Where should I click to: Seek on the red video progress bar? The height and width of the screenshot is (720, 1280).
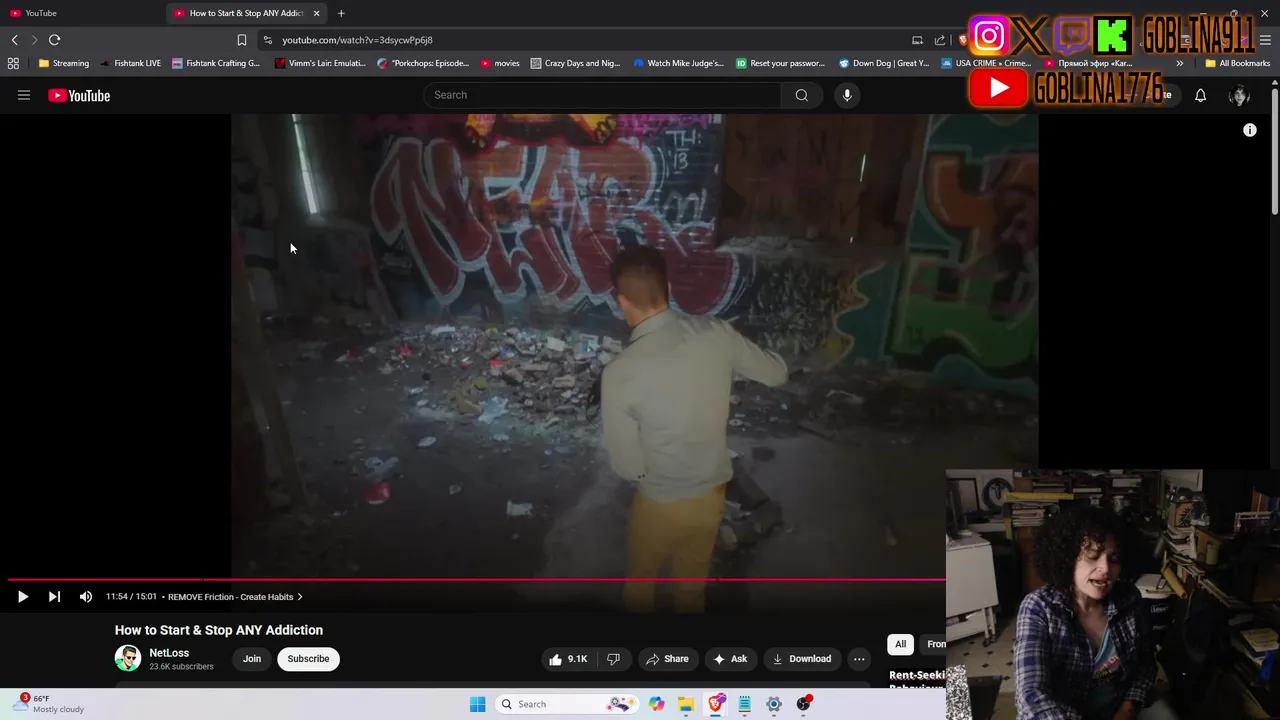[x=476, y=579]
